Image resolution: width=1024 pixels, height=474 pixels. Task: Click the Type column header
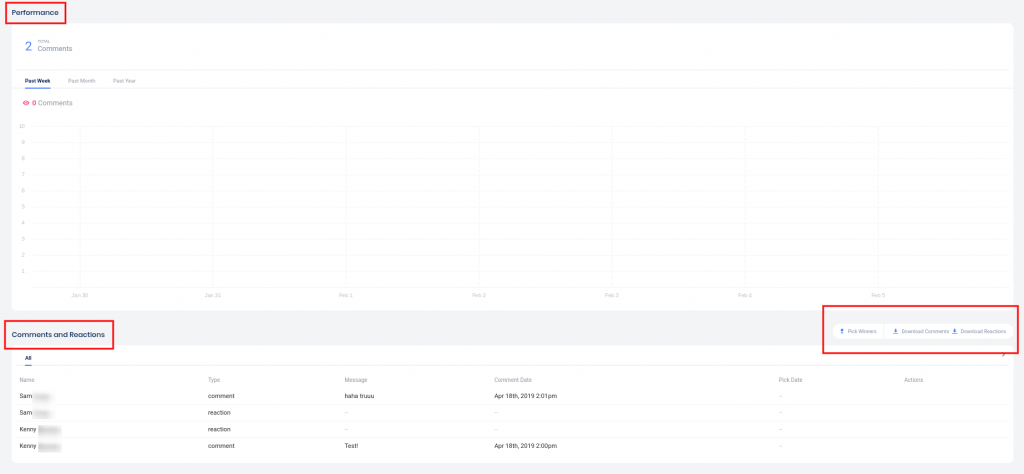[x=214, y=380]
